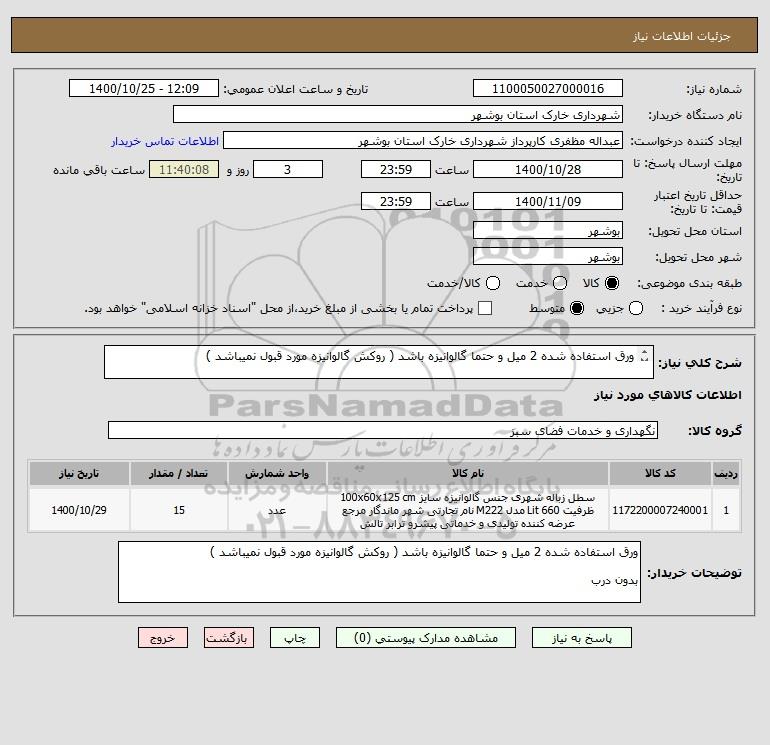Click the product name cell 'سطل زباله شهری'
The height and width of the screenshot is (745, 770).
pyautogui.click(x=468, y=510)
